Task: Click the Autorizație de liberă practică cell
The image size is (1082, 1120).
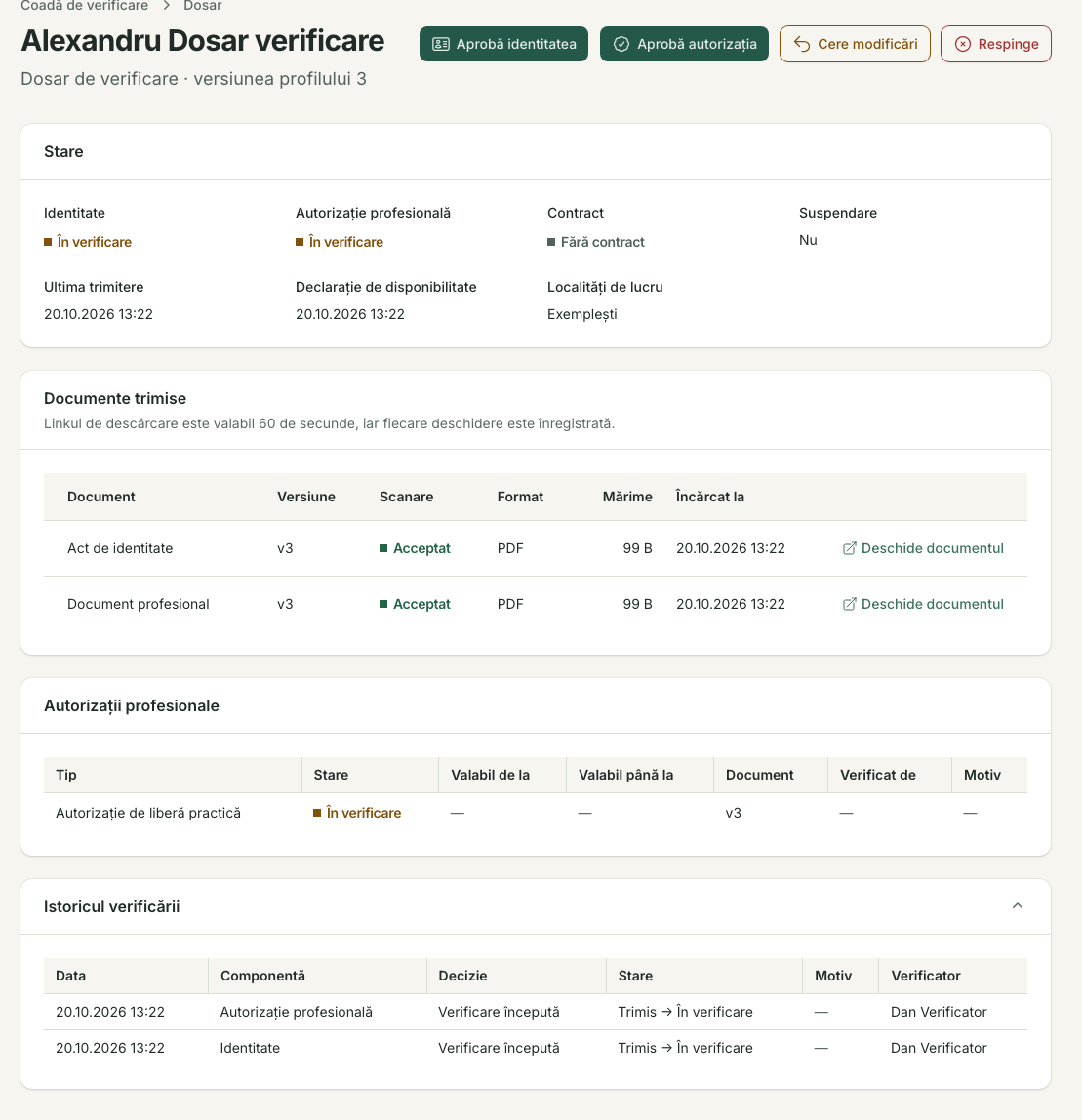Action: (x=148, y=813)
